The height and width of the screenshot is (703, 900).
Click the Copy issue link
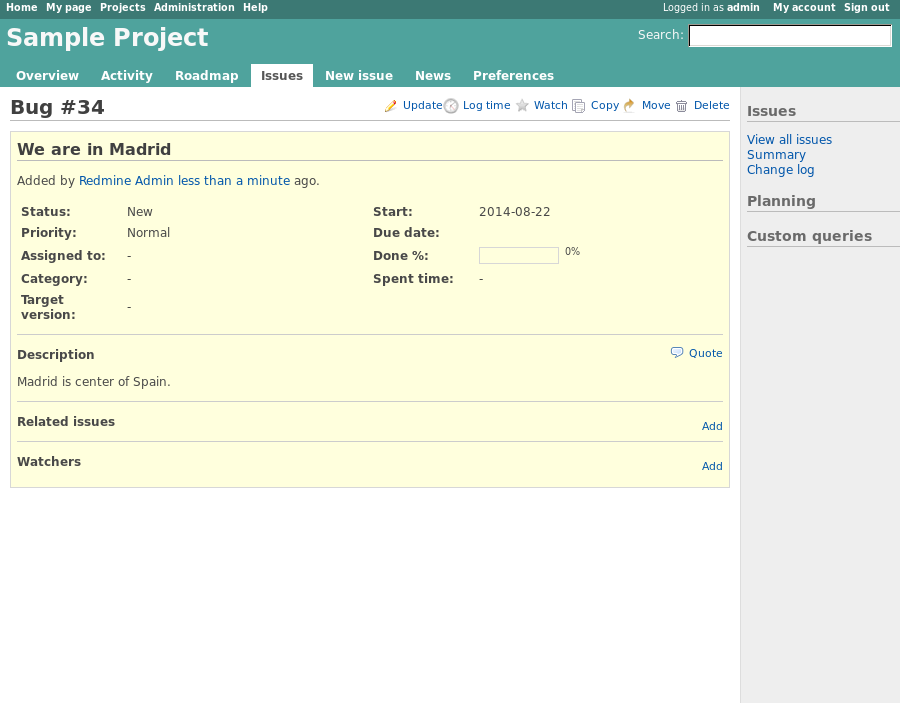tap(605, 105)
